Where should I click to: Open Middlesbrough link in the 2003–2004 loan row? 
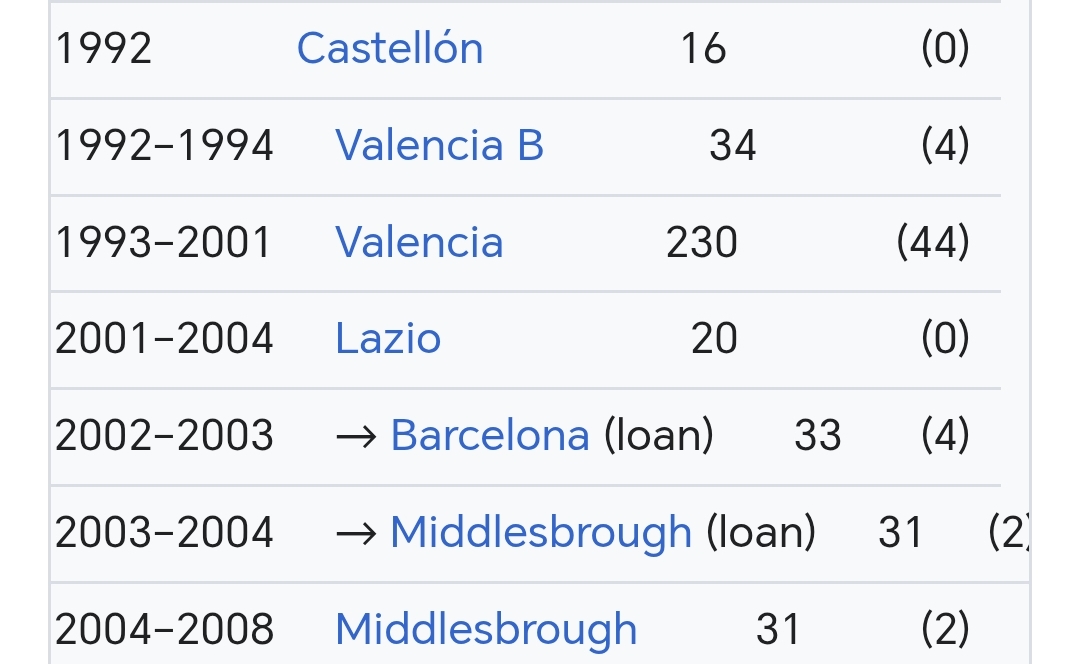pos(541,532)
